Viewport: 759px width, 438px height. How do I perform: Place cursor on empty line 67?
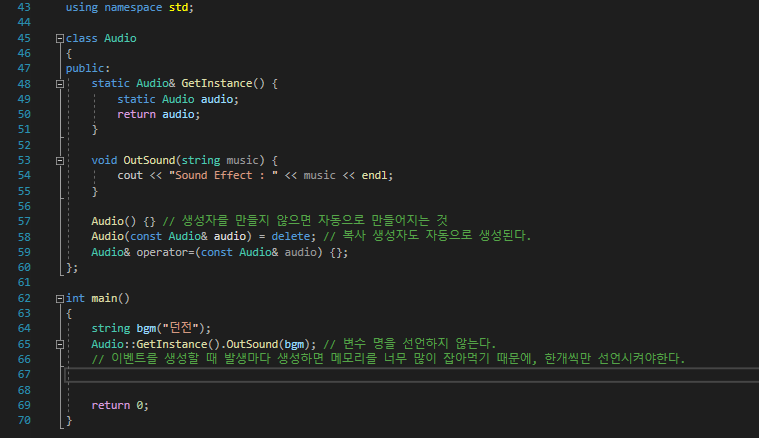point(411,375)
